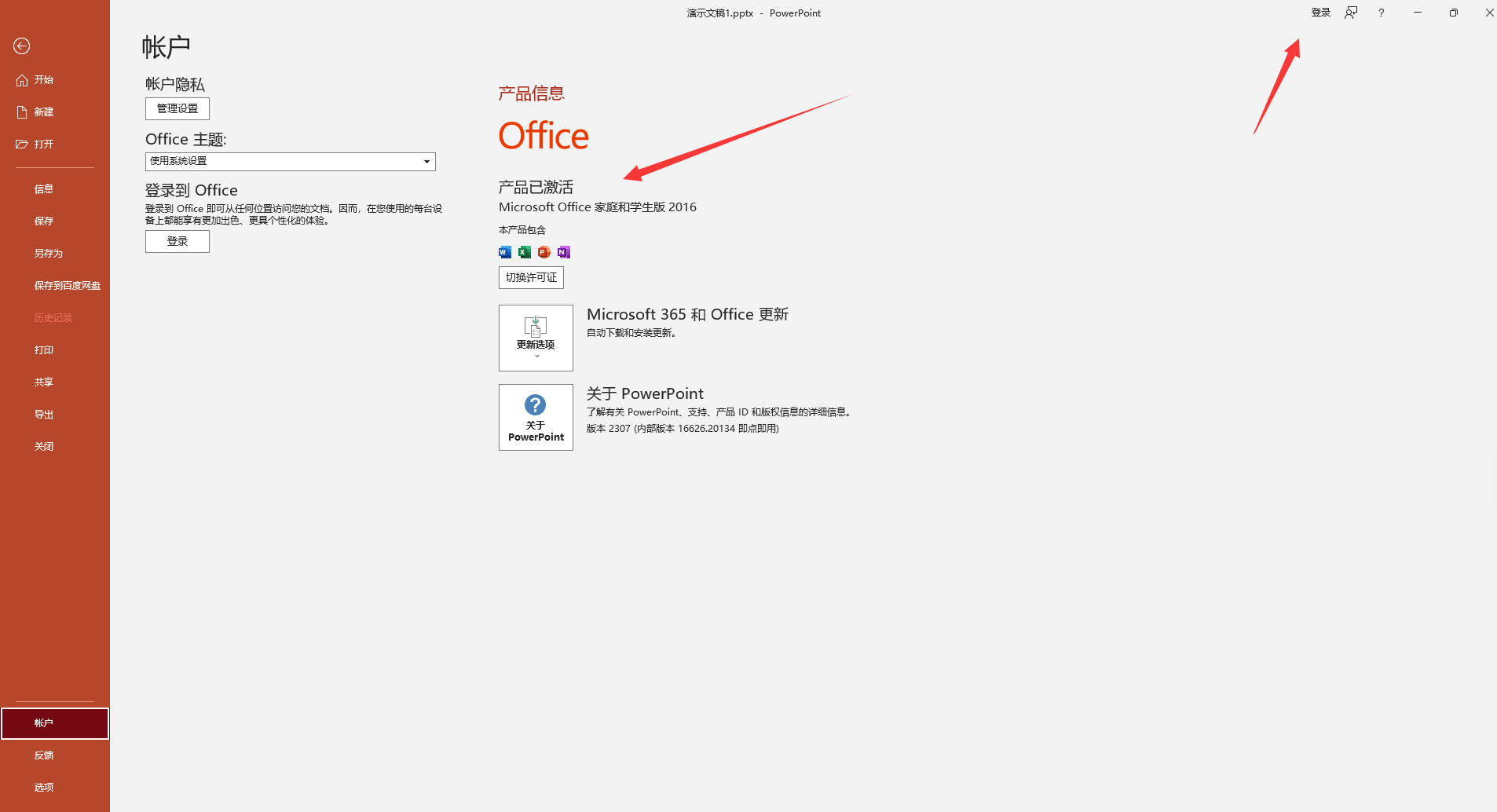Viewport: 1497px width, 812px height.
Task: Click the 登录 button under 登录到 Office
Action: 178,241
